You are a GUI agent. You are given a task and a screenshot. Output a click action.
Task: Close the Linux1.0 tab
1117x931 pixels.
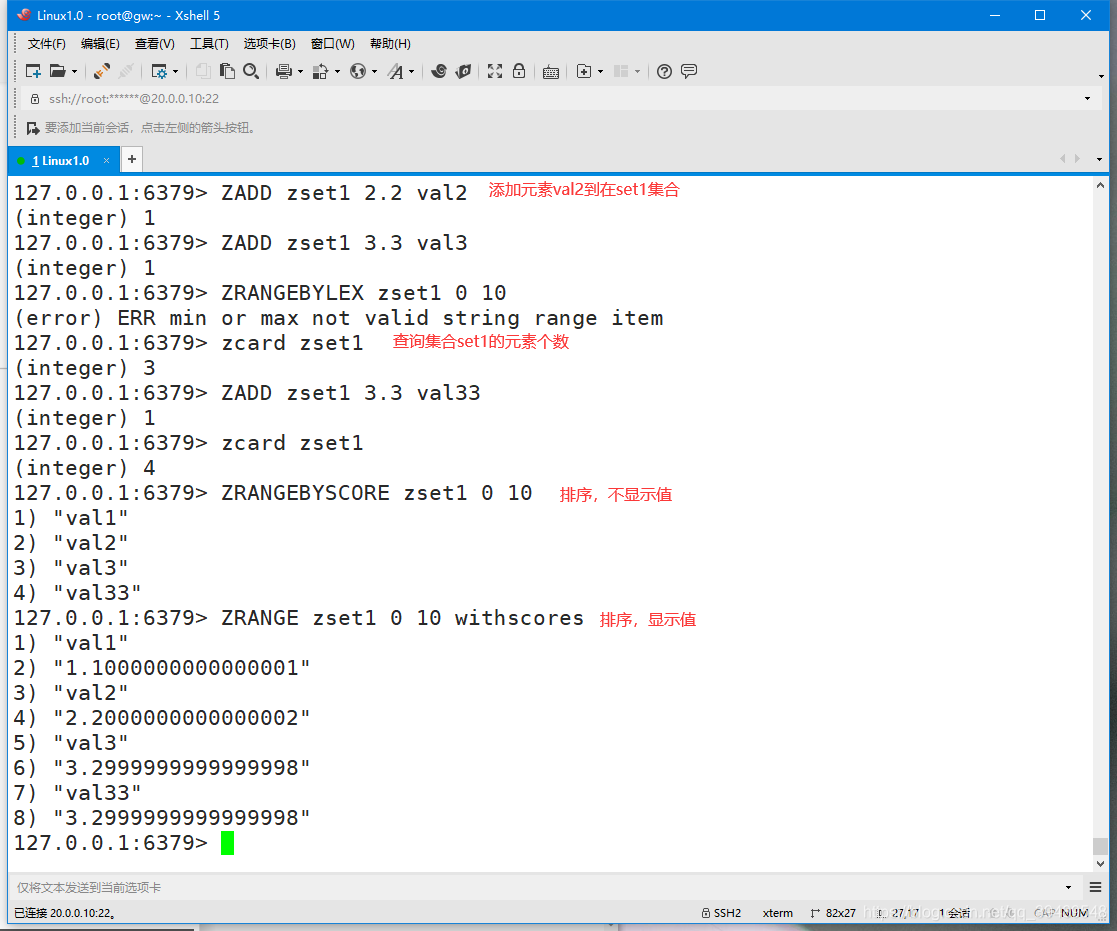106,161
